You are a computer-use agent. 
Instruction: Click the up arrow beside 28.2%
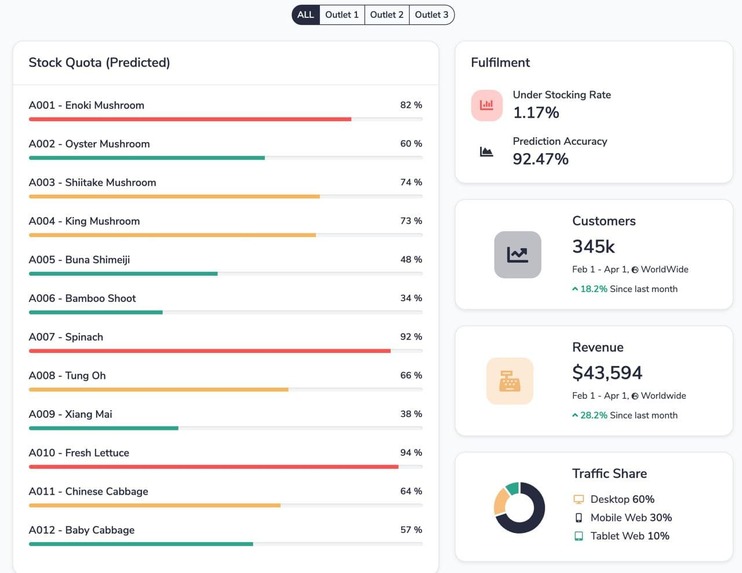(x=575, y=415)
